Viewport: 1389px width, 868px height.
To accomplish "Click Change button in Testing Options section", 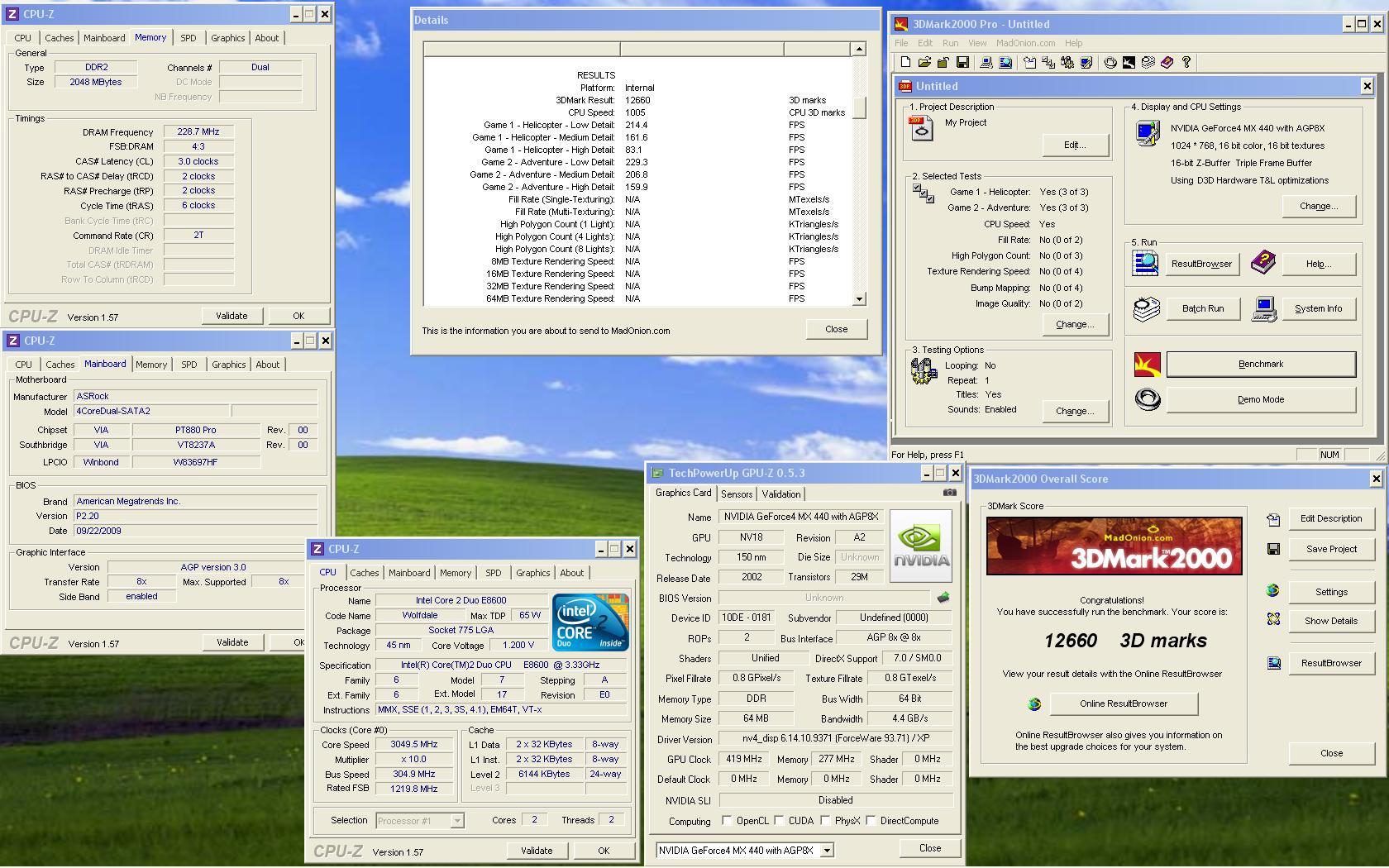I will coord(1074,411).
